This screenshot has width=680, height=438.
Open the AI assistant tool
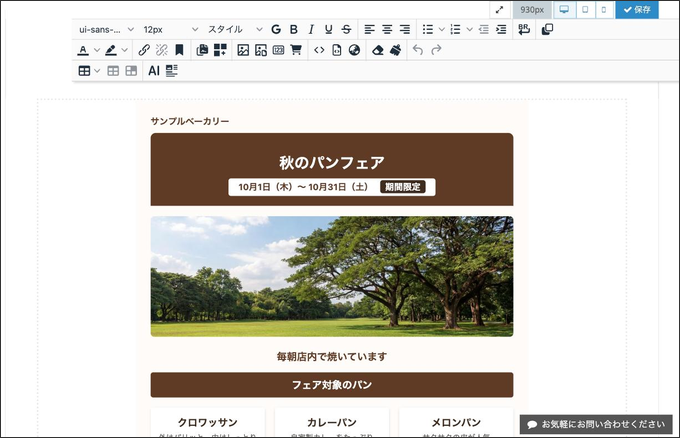click(x=154, y=71)
